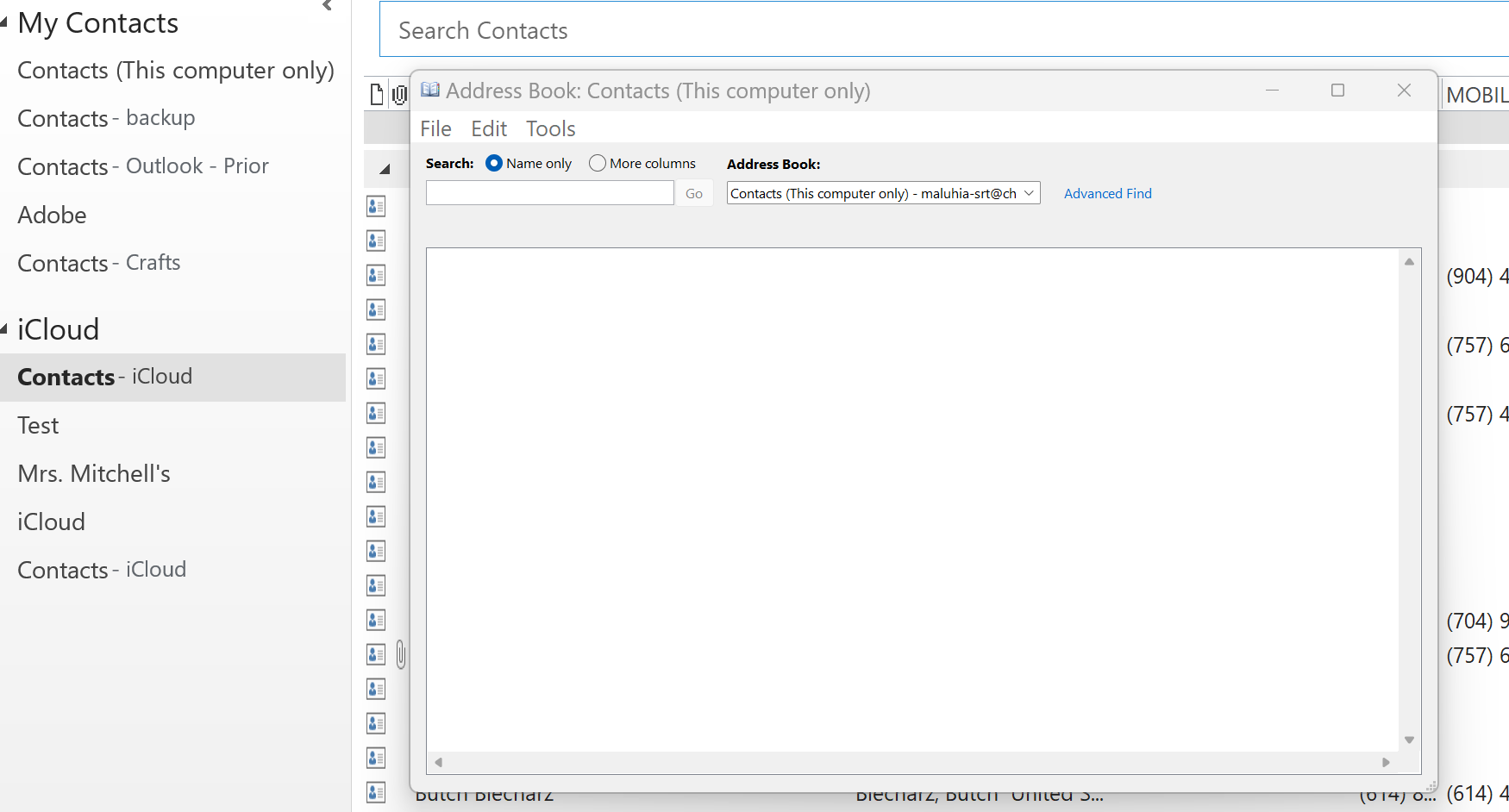Image resolution: width=1509 pixels, height=812 pixels.
Task: Click the phone number starting (757) 4
Action: pyautogui.click(x=1477, y=414)
